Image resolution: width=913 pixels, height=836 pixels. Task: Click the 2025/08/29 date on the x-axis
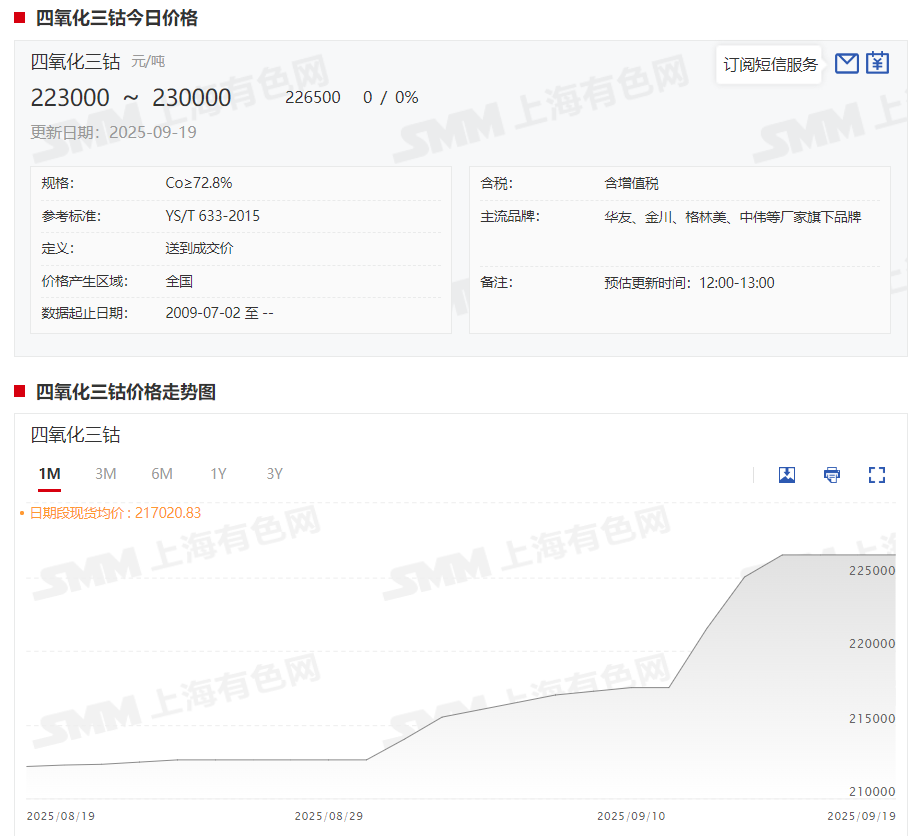pyautogui.click(x=329, y=816)
